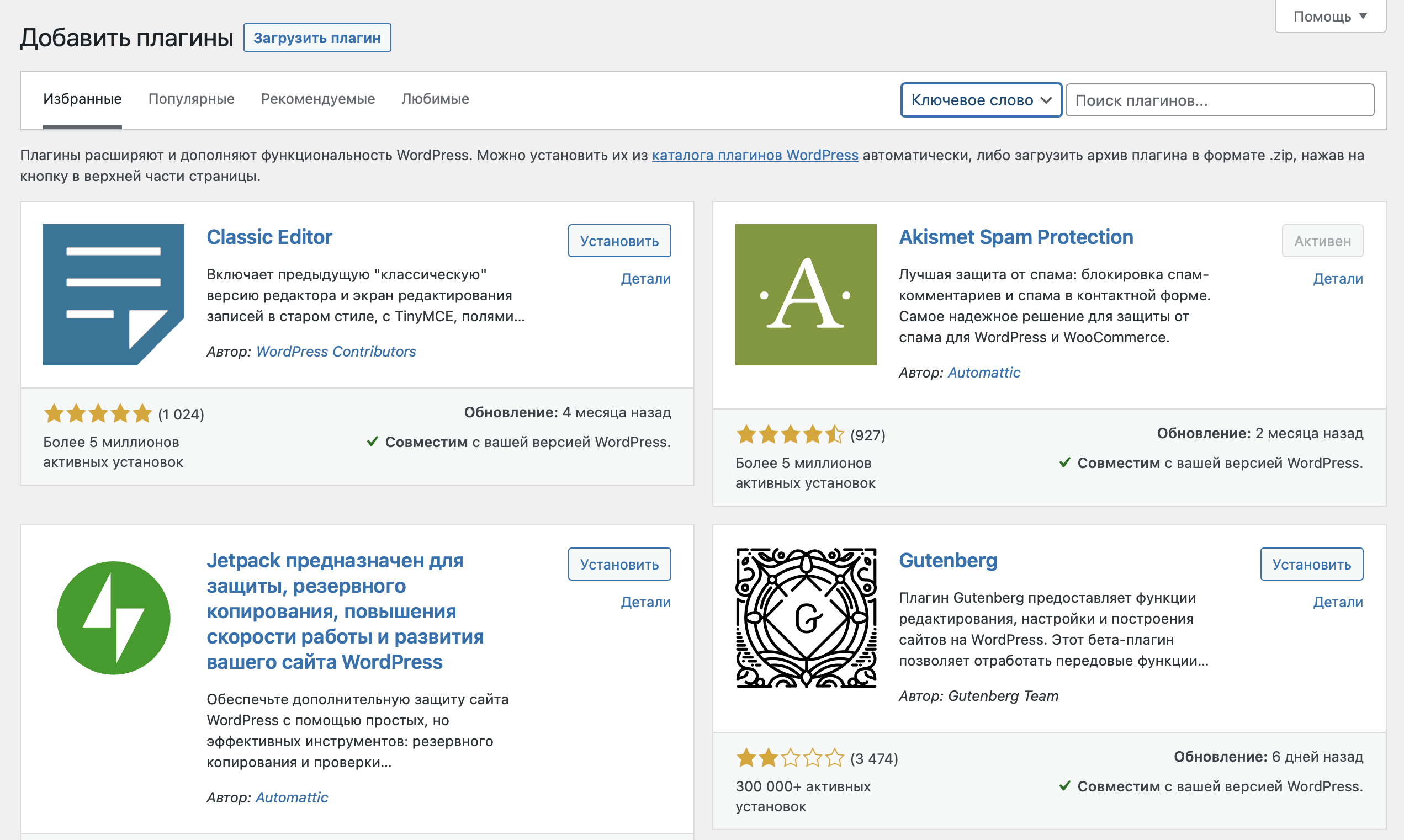Focus the Поиск плагинов search field
The width and height of the screenshot is (1404, 840).
1220,100
